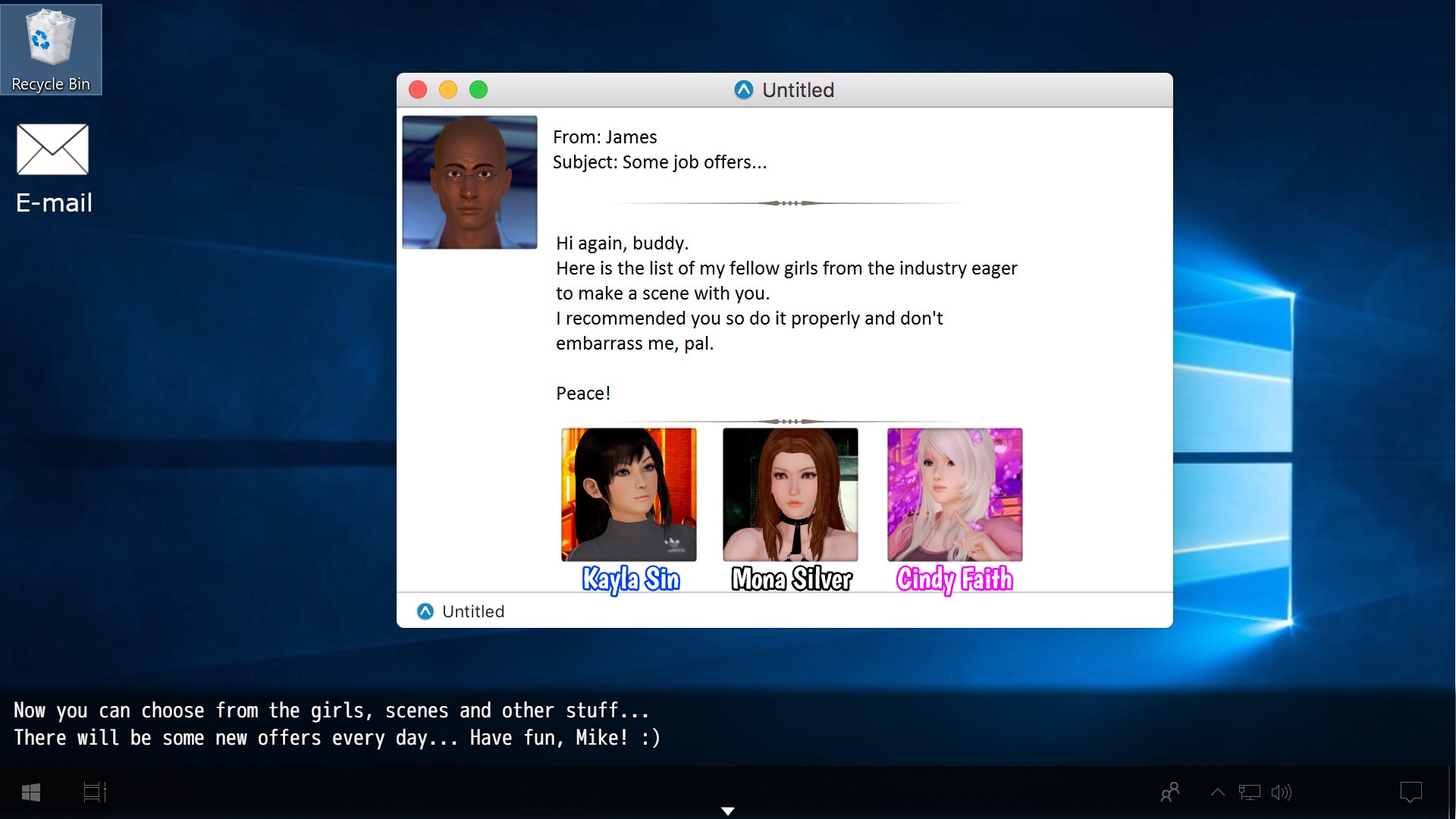
Task: Click the 'Hi again, buddy.' greeting
Action: tap(623, 243)
